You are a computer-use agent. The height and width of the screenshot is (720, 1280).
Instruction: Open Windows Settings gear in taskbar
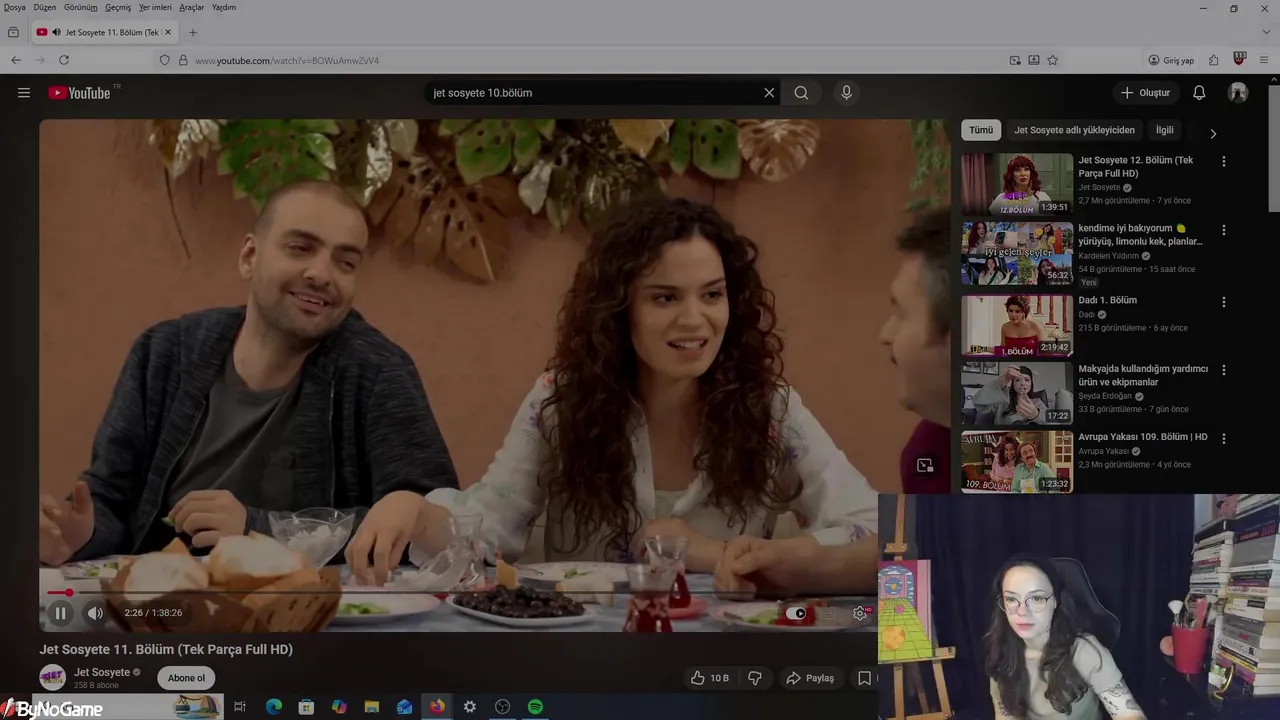(469, 707)
